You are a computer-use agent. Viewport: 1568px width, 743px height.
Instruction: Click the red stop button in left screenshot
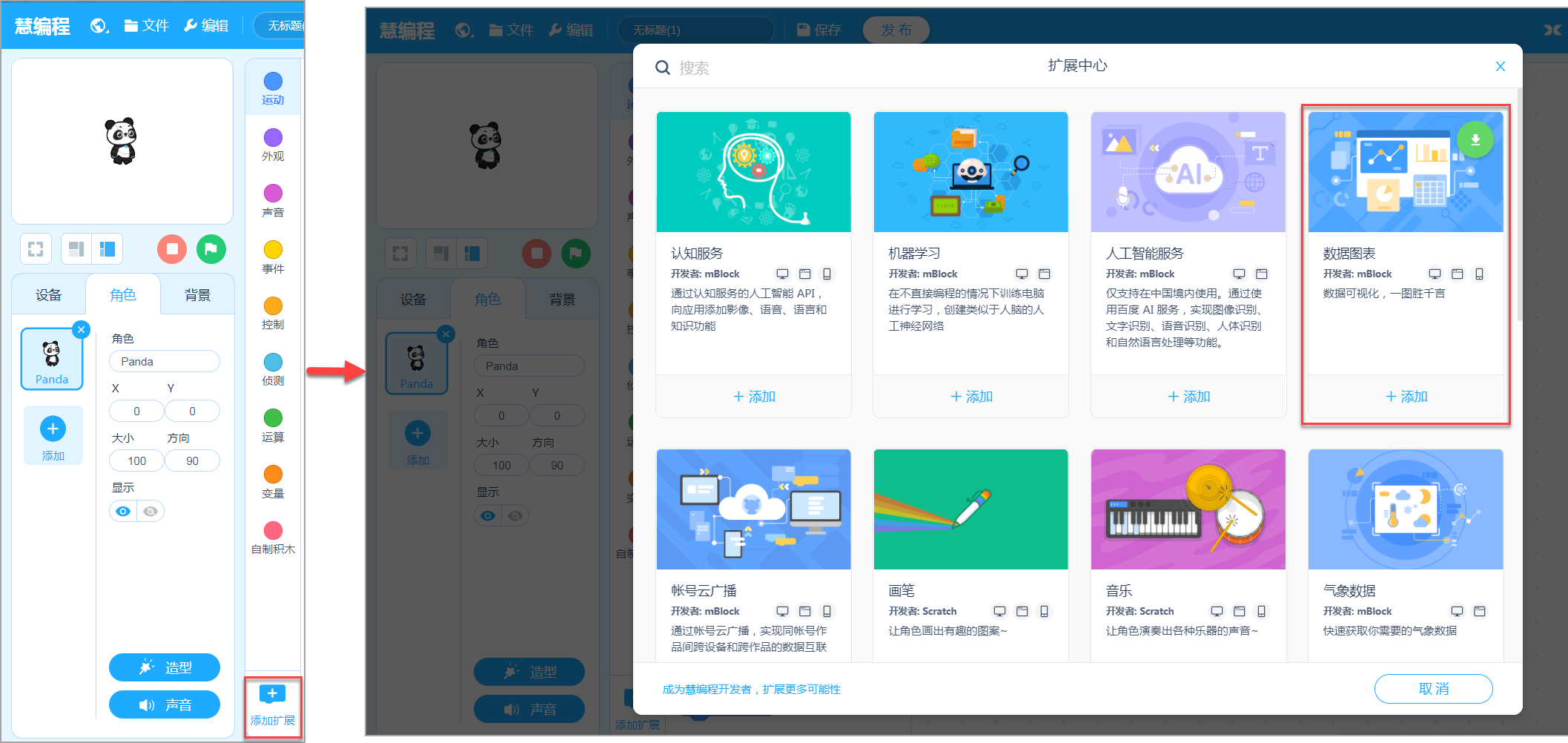coord(172,249)
